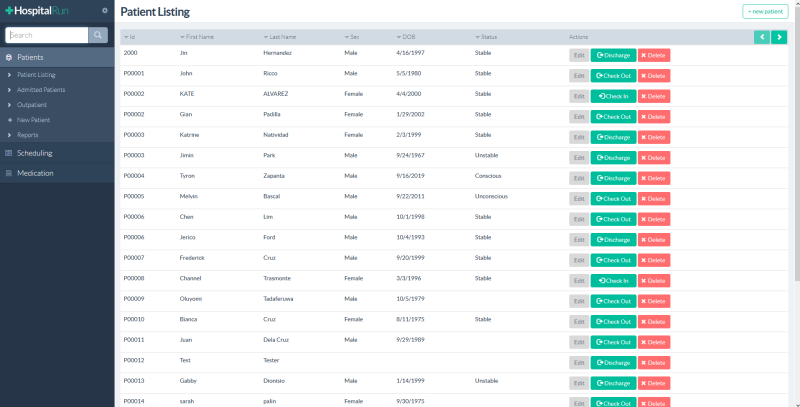The image size is (800, 407).
Task: Edit patient Jimin Park's record
Action: coord(578,158)
